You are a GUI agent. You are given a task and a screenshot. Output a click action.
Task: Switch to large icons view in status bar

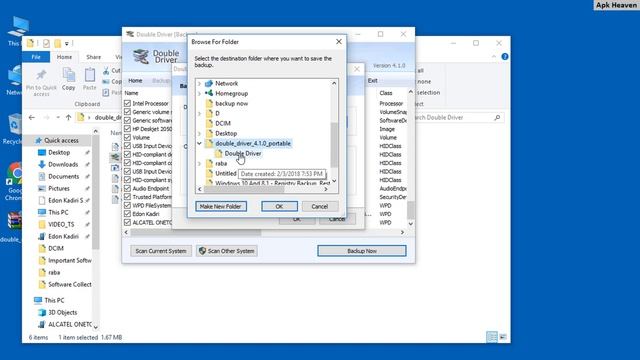click(503, 337)
